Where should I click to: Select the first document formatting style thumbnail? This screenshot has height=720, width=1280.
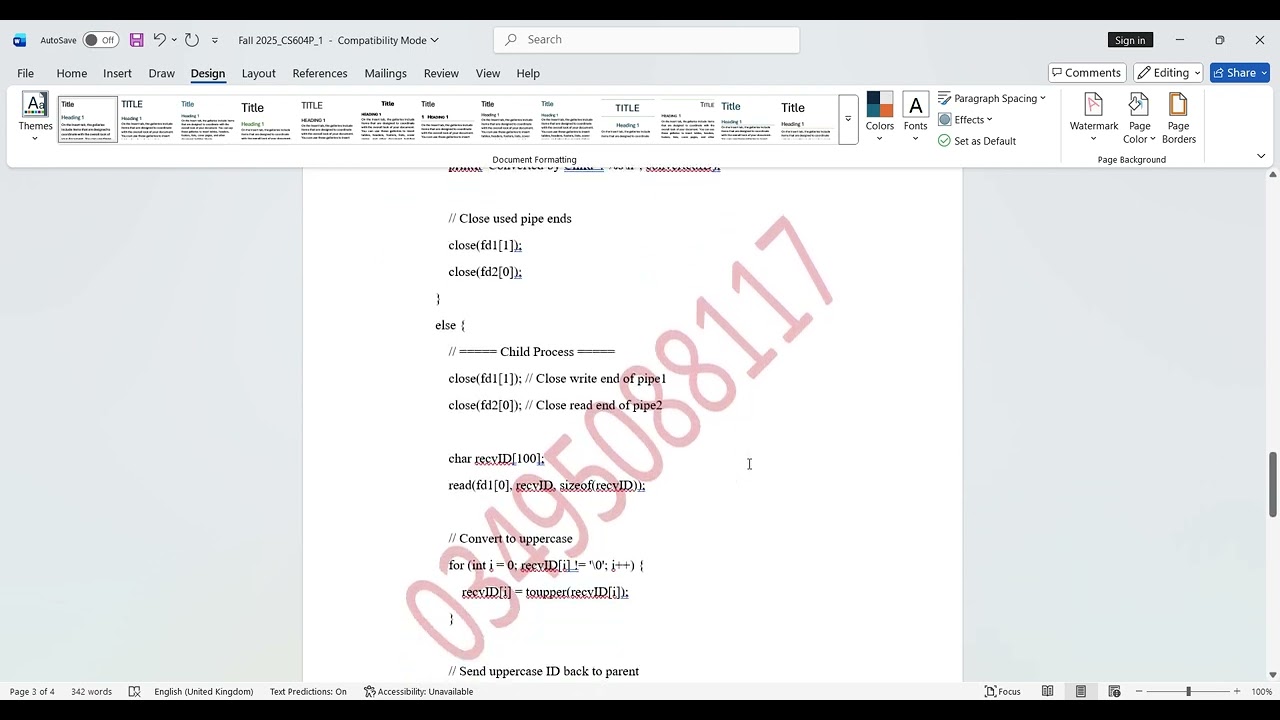[88, 120]
